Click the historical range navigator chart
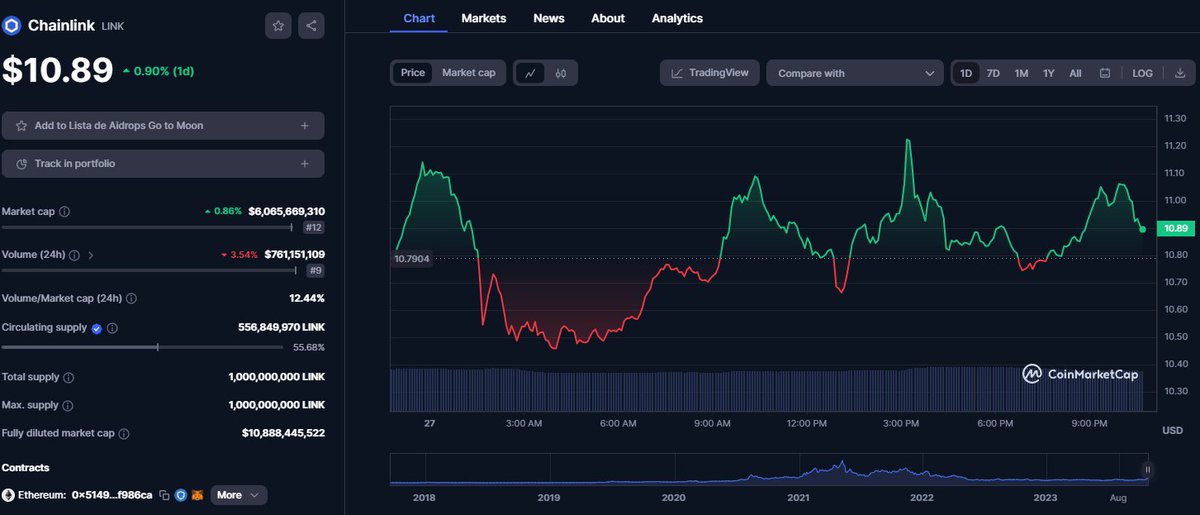 pos(769,469)
